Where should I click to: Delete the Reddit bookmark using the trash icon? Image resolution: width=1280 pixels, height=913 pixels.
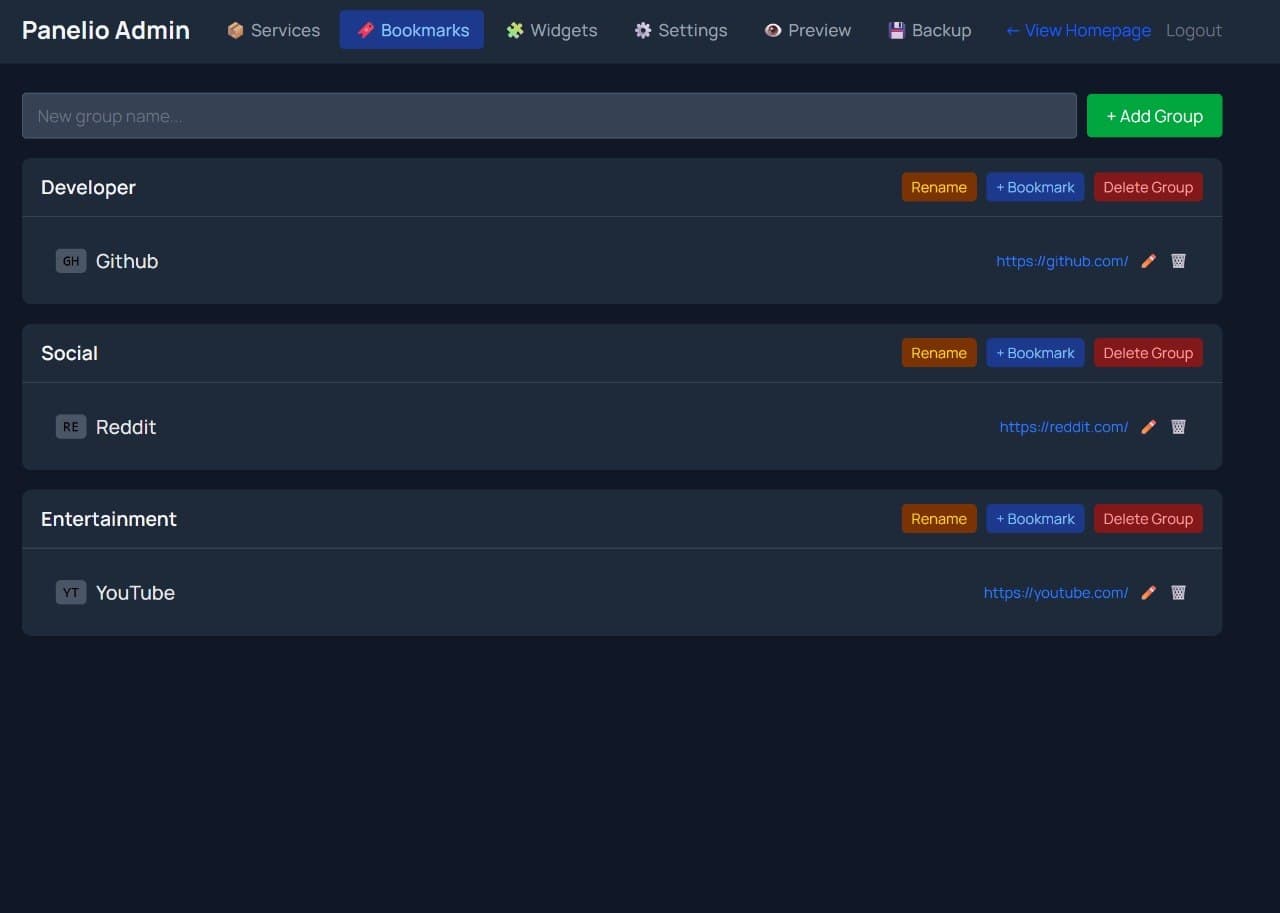click(x=1178, y=427)
